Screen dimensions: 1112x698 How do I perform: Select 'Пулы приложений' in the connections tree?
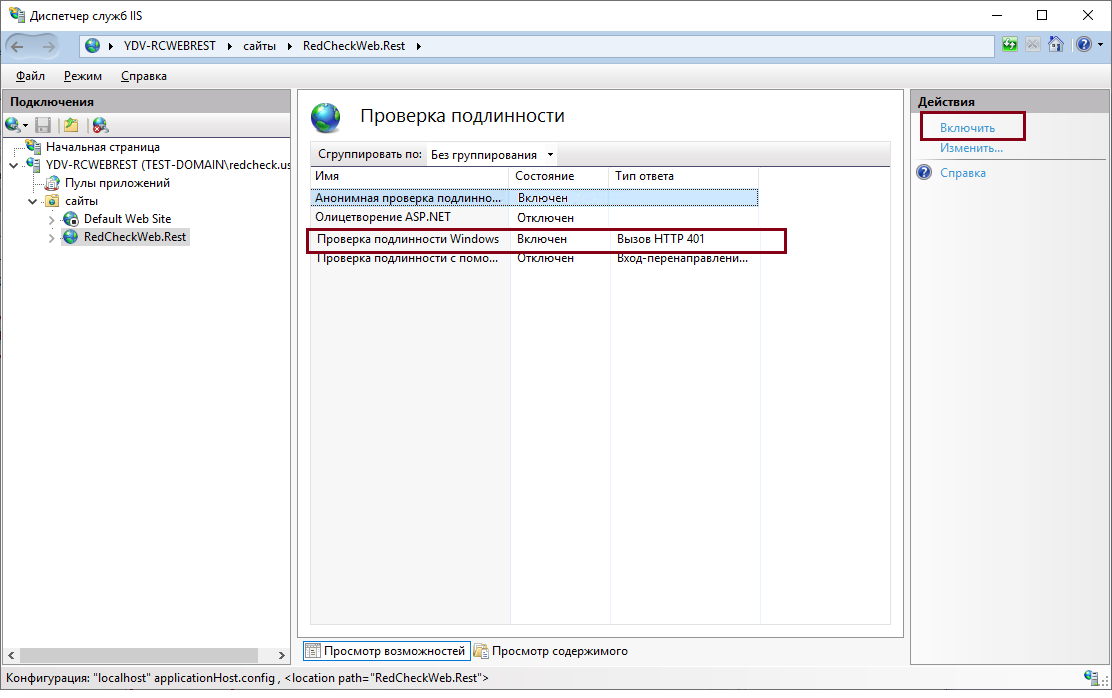pos(117,183)
